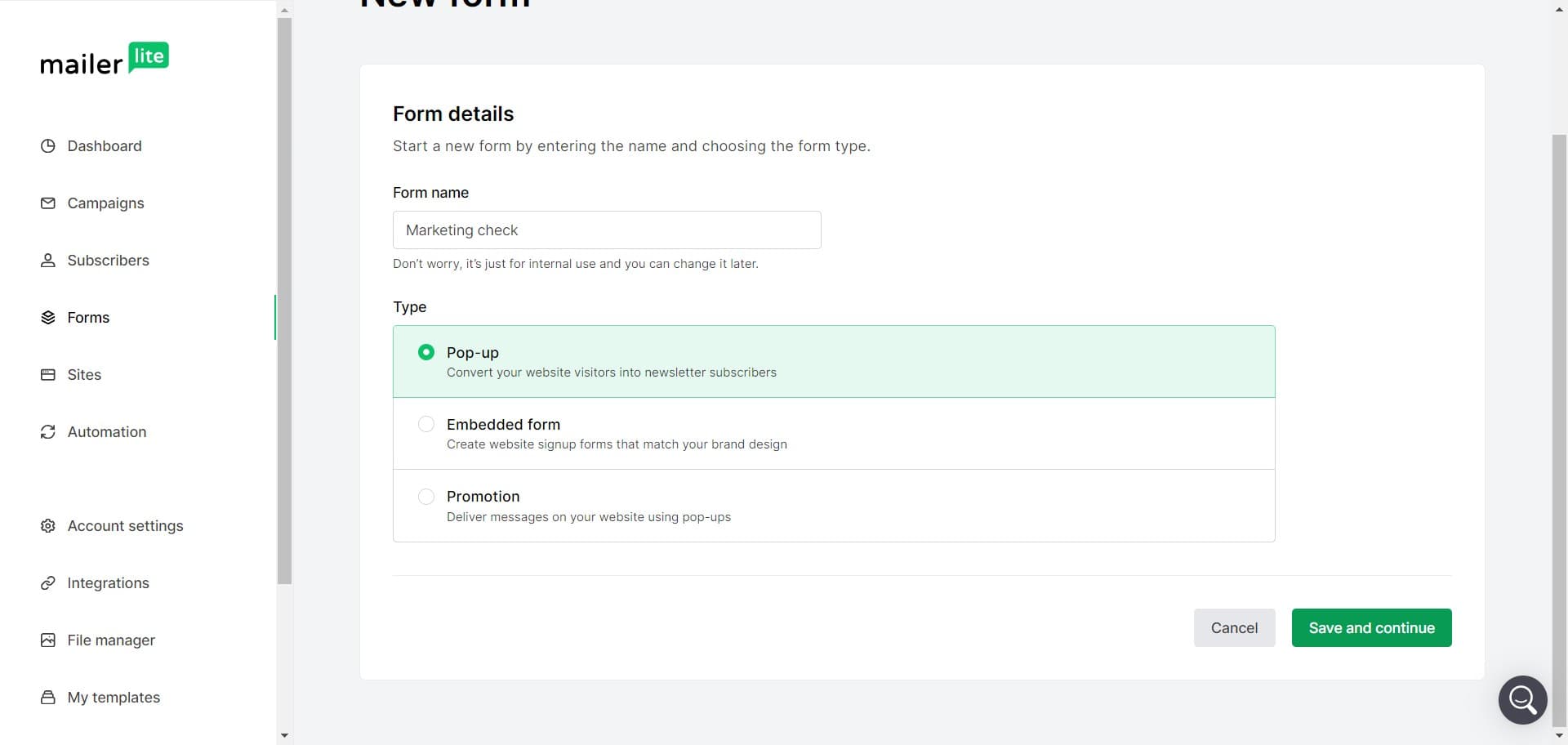Click the Dashboard clock icon in sidebar

[48, 146]
